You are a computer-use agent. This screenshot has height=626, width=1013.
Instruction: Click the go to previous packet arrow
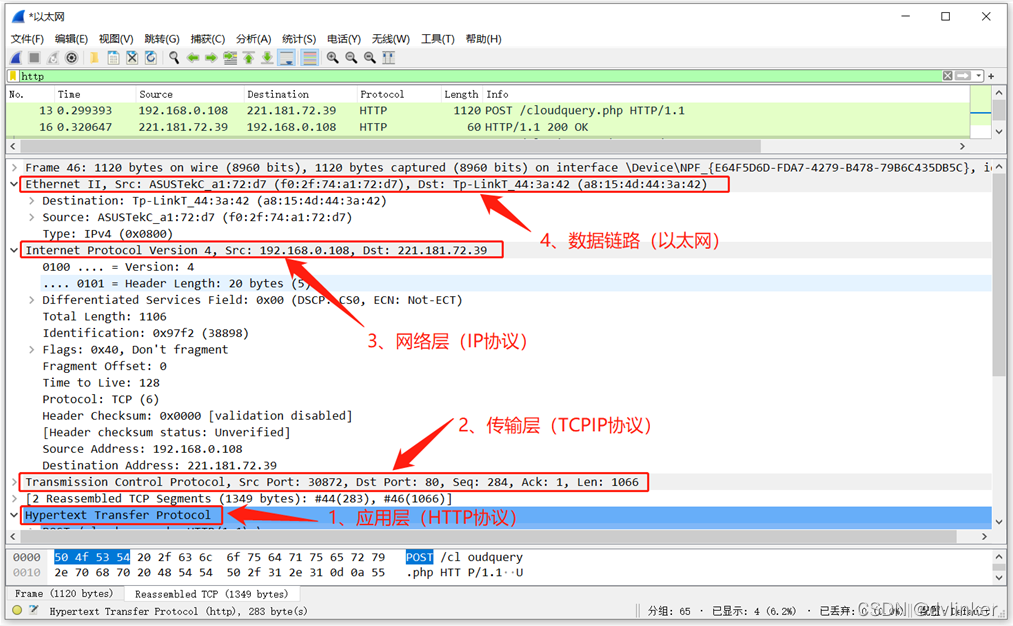193,58
